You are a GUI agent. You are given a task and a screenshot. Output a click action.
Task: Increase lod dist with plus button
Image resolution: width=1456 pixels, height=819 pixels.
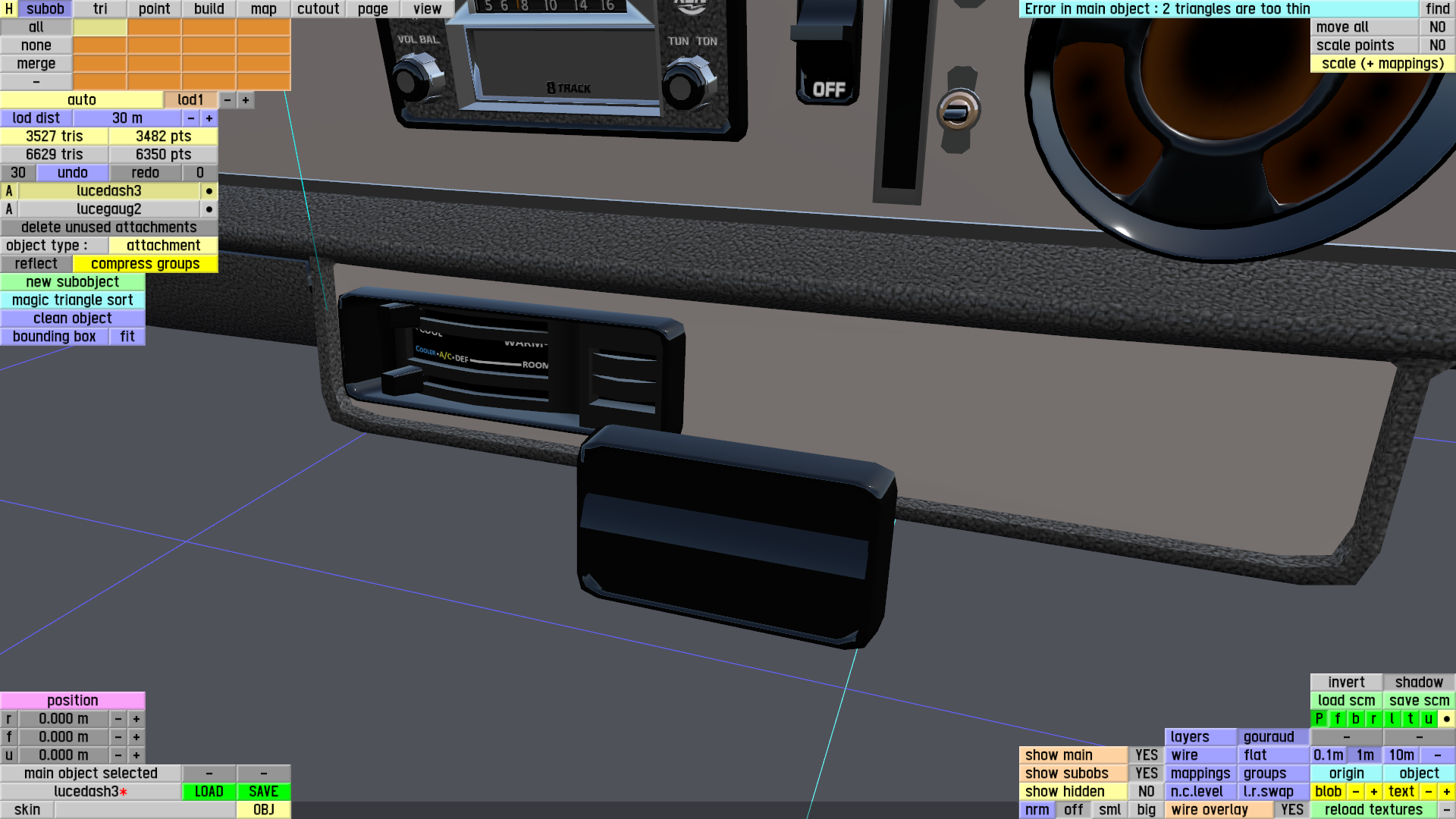tap(209, 118)
